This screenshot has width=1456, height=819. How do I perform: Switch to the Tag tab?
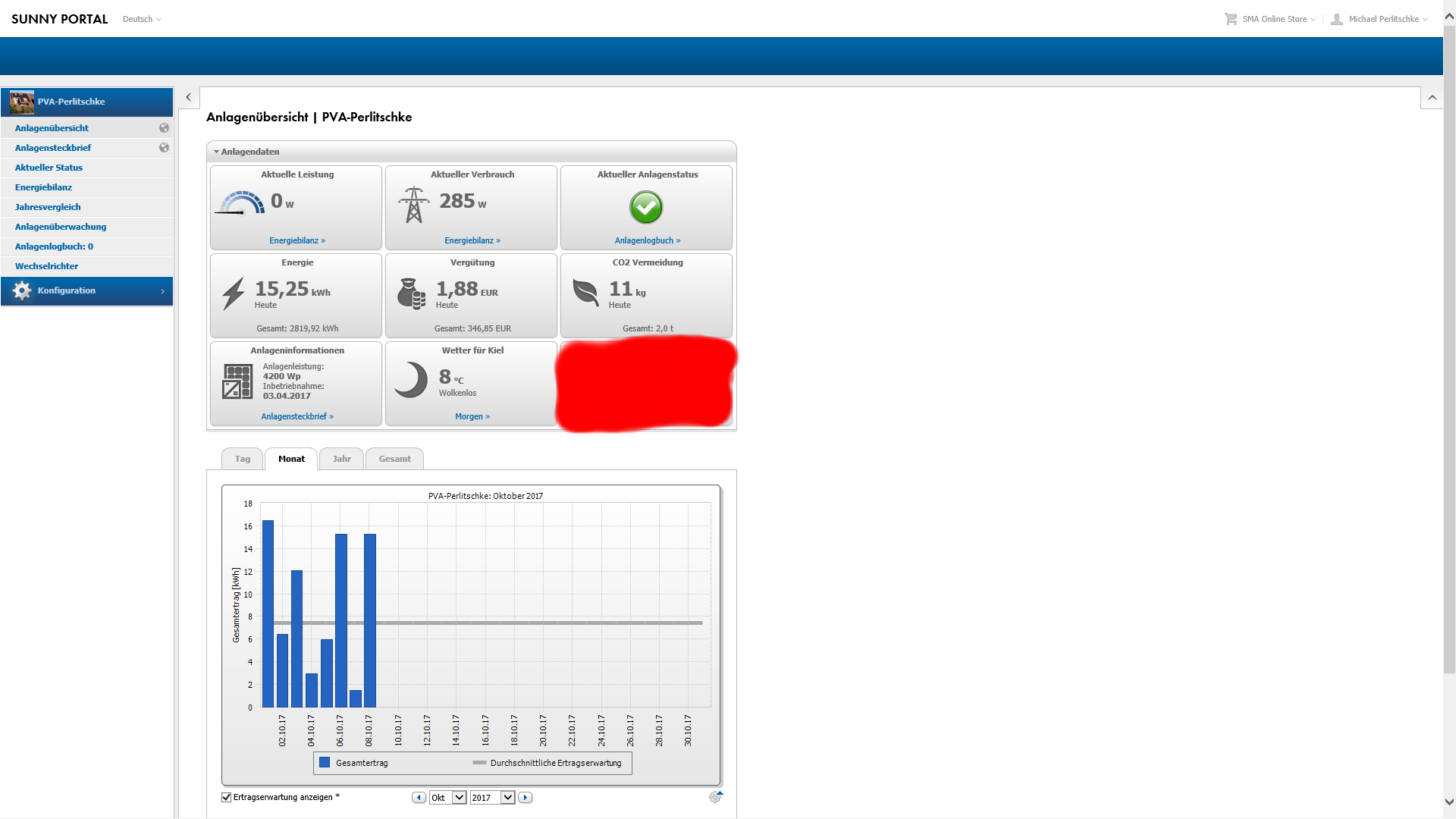[x=242, y=459]
